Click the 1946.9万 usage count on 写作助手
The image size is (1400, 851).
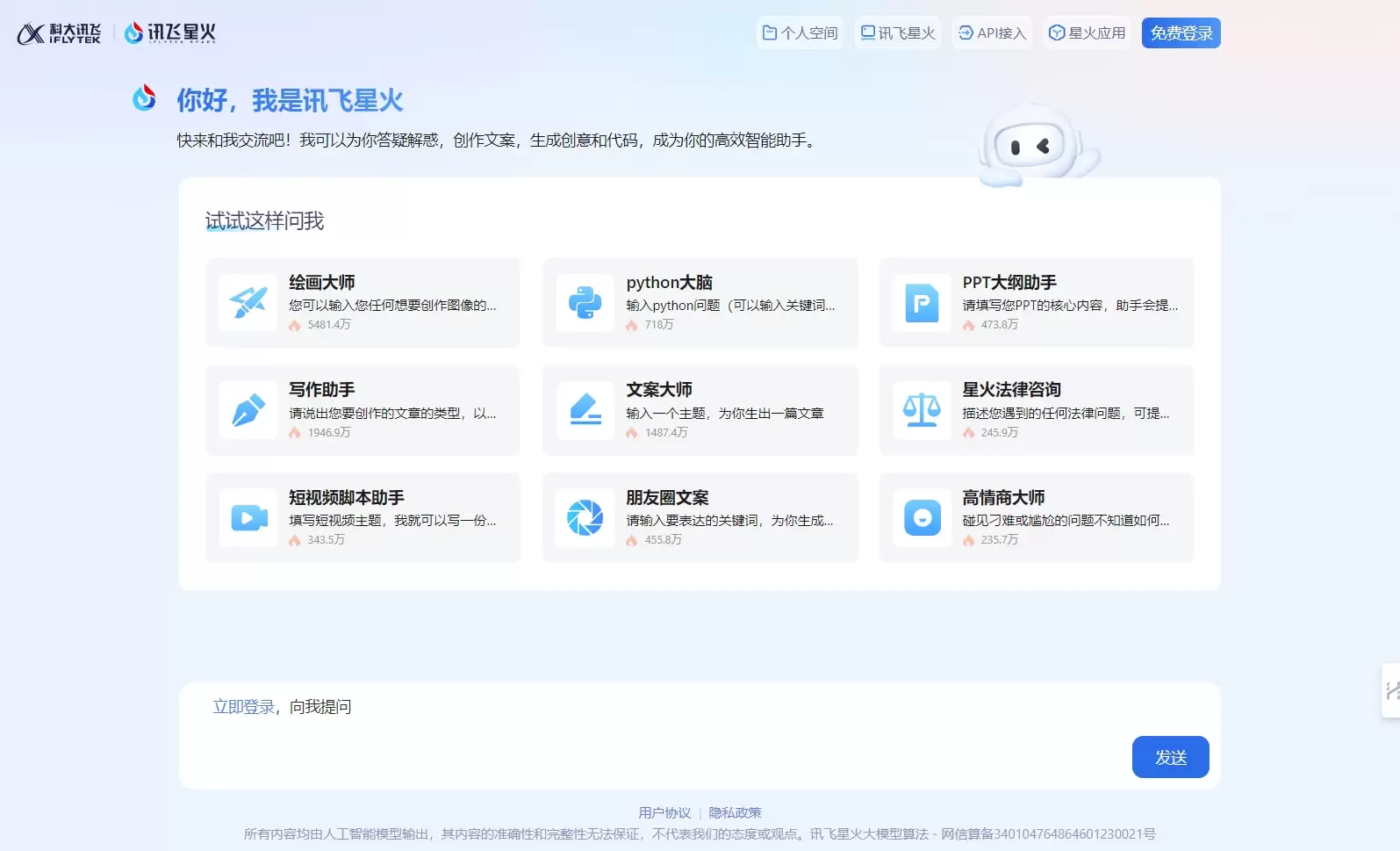tap(328, 433)
